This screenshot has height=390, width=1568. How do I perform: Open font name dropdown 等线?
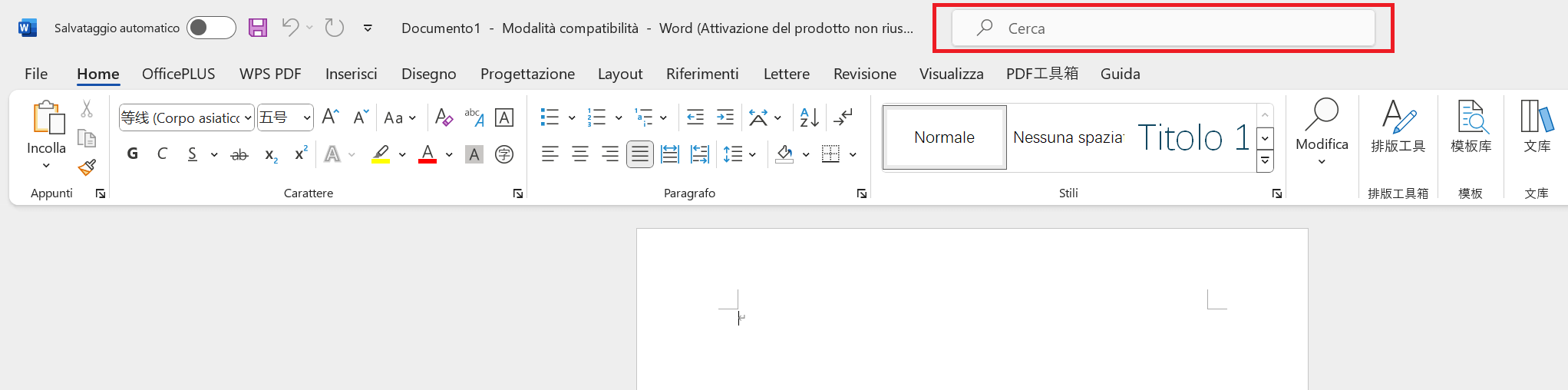[x=248, y=117]
